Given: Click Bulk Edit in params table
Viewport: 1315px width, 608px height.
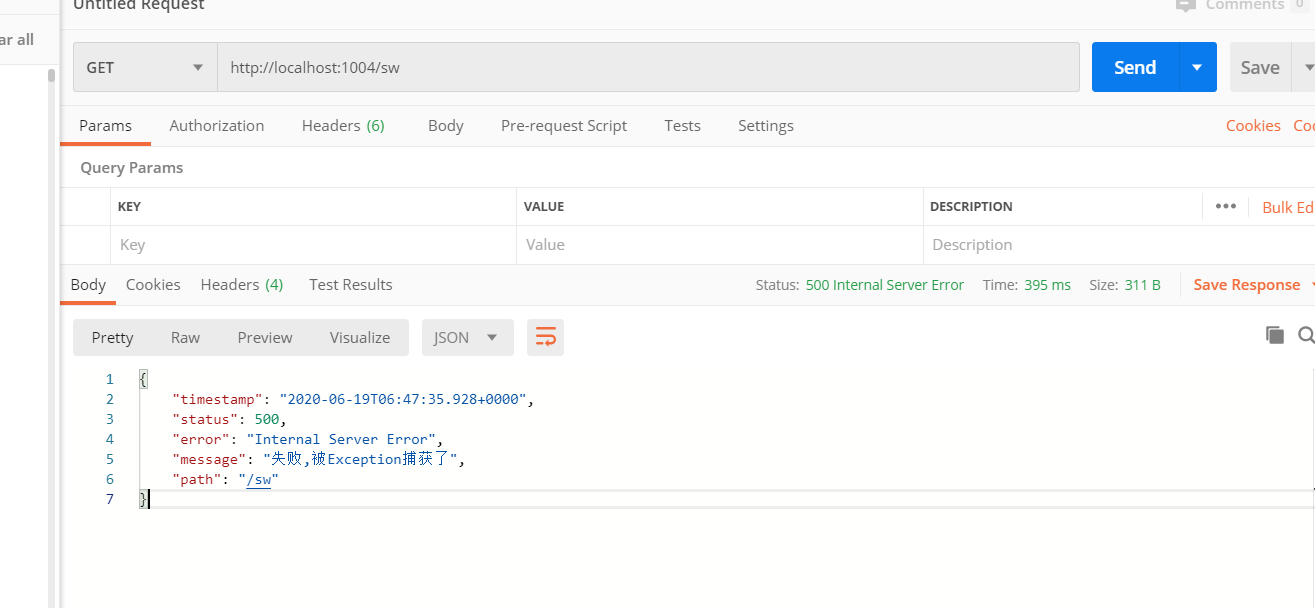Looking at the screenshot, I should pos(1288,207).
